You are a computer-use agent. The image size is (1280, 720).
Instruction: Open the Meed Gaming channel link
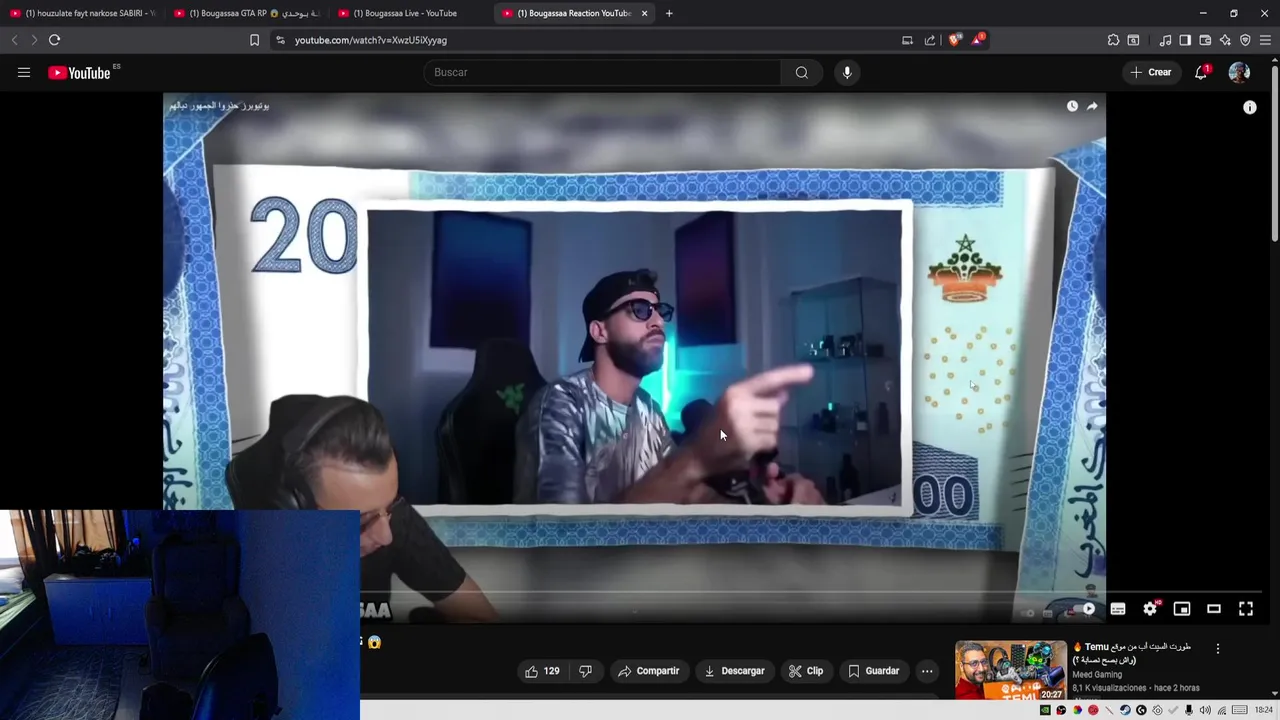[1097, 675]
